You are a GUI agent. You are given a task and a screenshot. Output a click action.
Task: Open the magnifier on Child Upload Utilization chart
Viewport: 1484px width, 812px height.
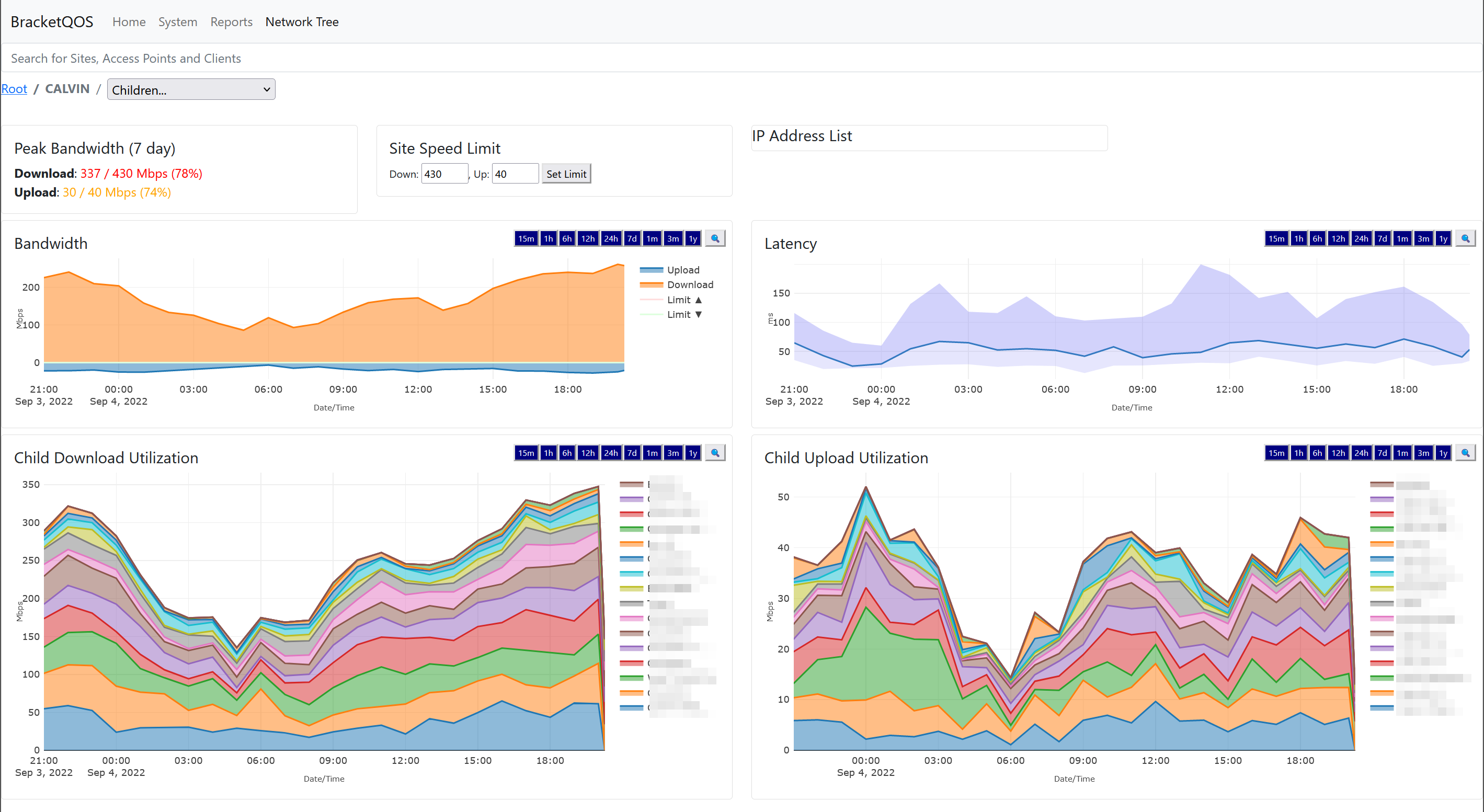(1465, 453)
